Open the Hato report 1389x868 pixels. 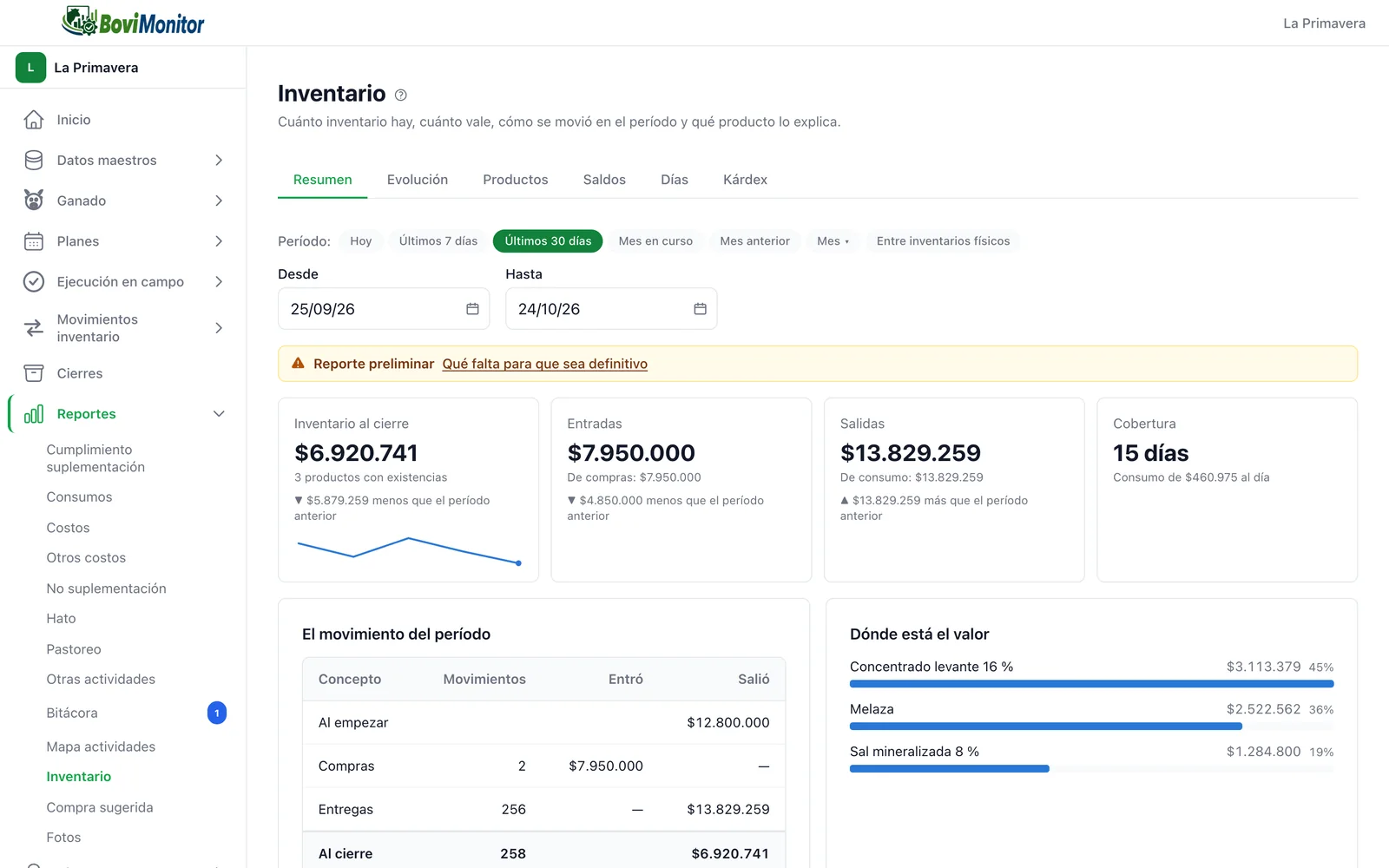(x=61, y=619)
